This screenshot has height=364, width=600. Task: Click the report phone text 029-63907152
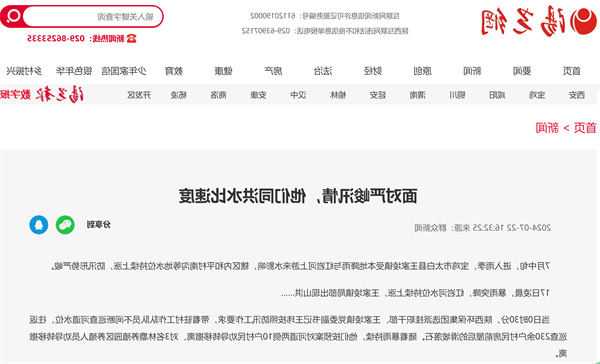pyautogui.click(x=266, y=31)
